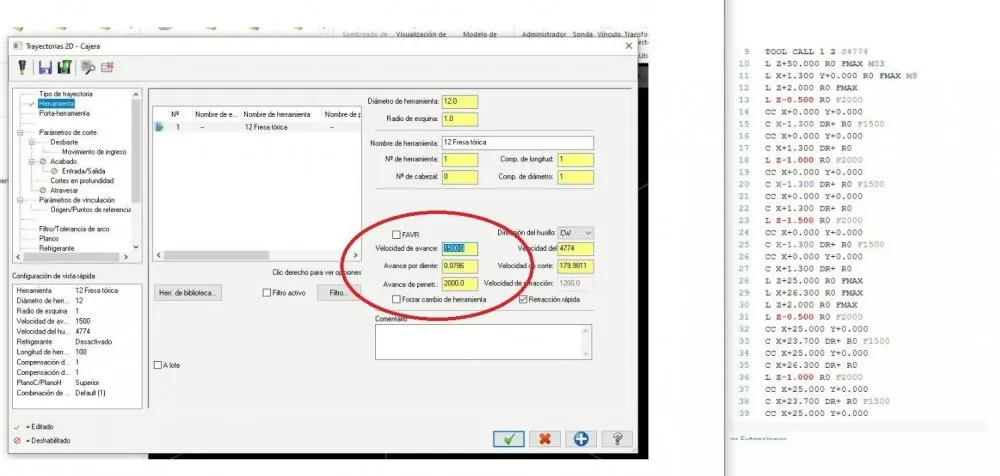Toggle the FAVR checkbox
The width and height of the screenshot is (1000, 476).
coord(397,235)
